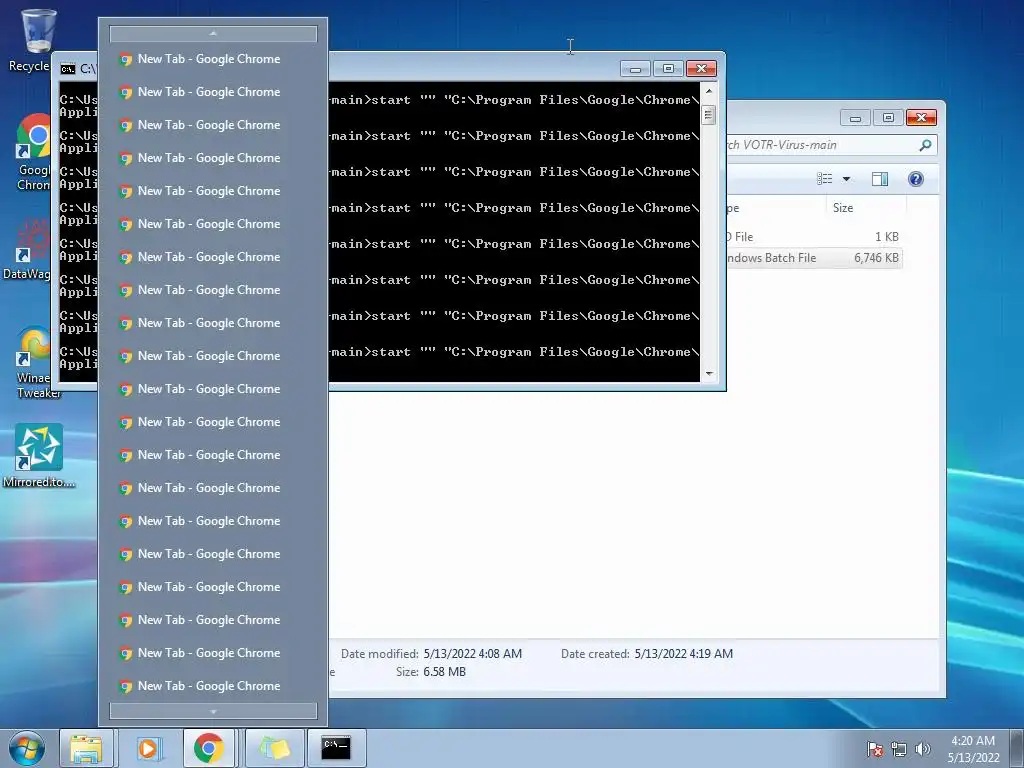Maximize the VOTR-Virus-main Explorer window
Image resolution: width=1024 pixels, height=768 pixels.
click(888, 118)
